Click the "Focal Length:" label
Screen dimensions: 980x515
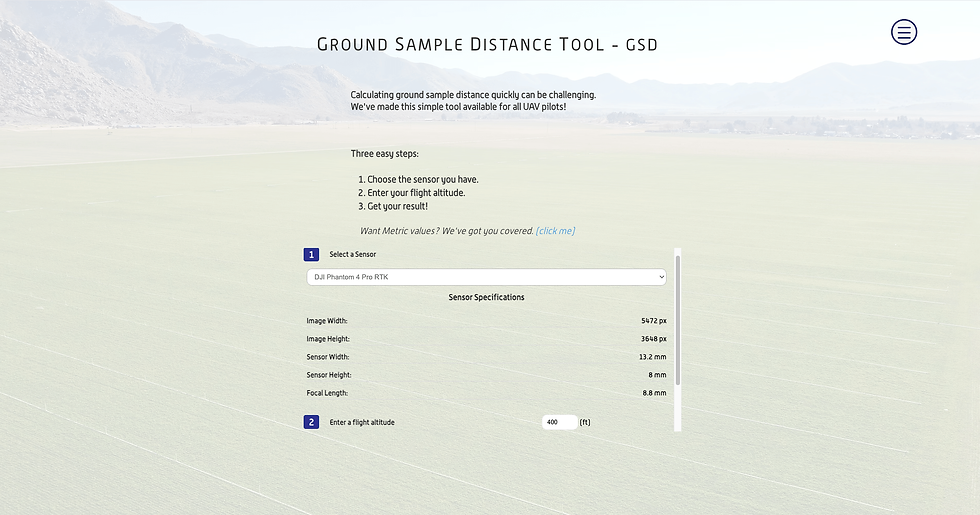pos(327,393)
